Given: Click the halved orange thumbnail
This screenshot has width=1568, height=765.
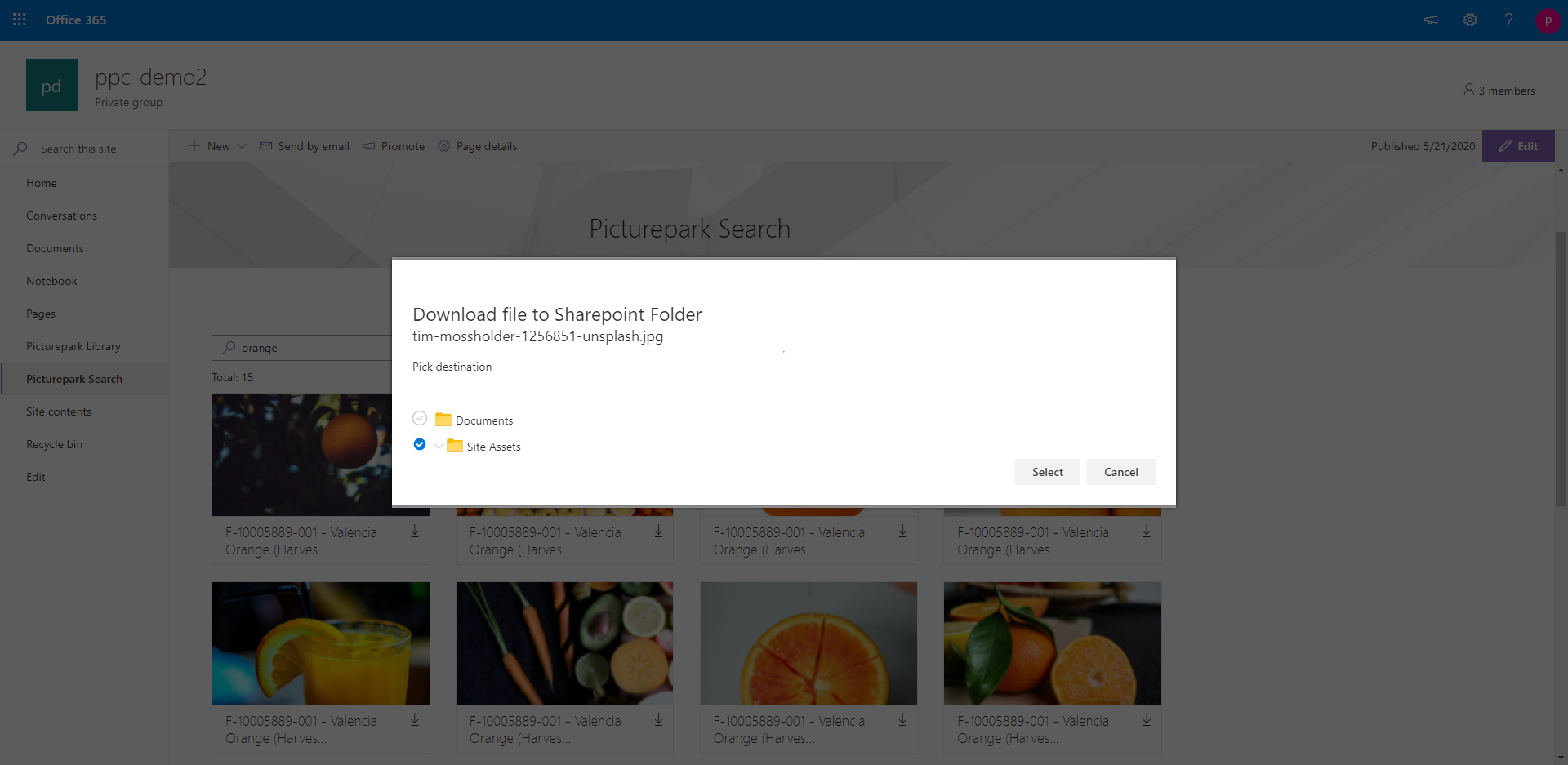Looking at the screenshot, I should 808,643.
